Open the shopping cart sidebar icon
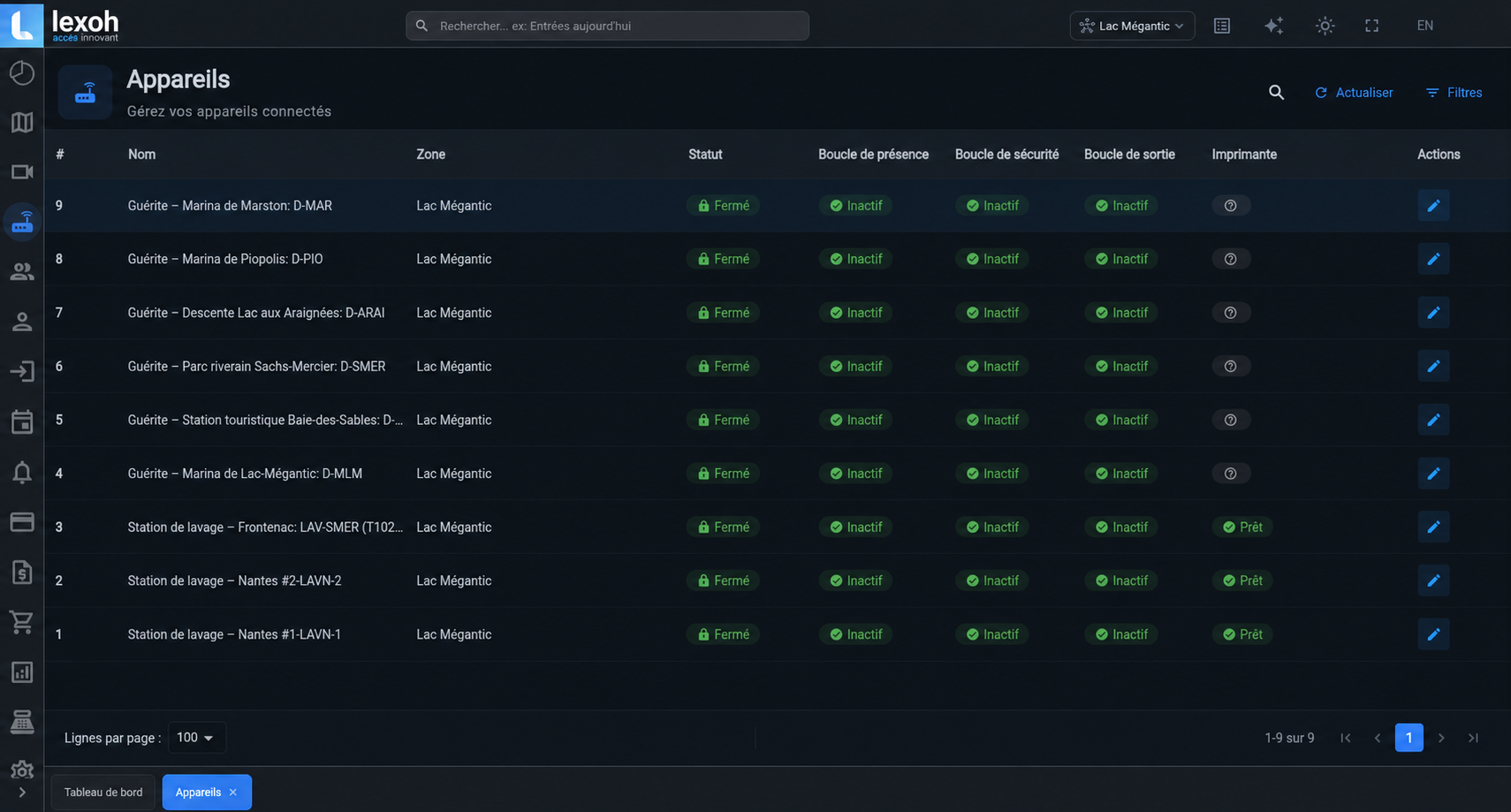The height and width of the screenshot is (812, 1511). 22,622
